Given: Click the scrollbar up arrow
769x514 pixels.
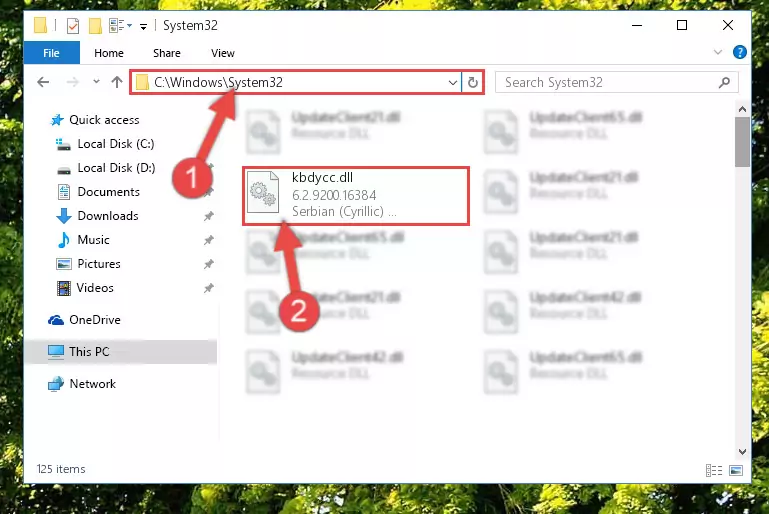Looking at the screenshot, I should (742, 109).
